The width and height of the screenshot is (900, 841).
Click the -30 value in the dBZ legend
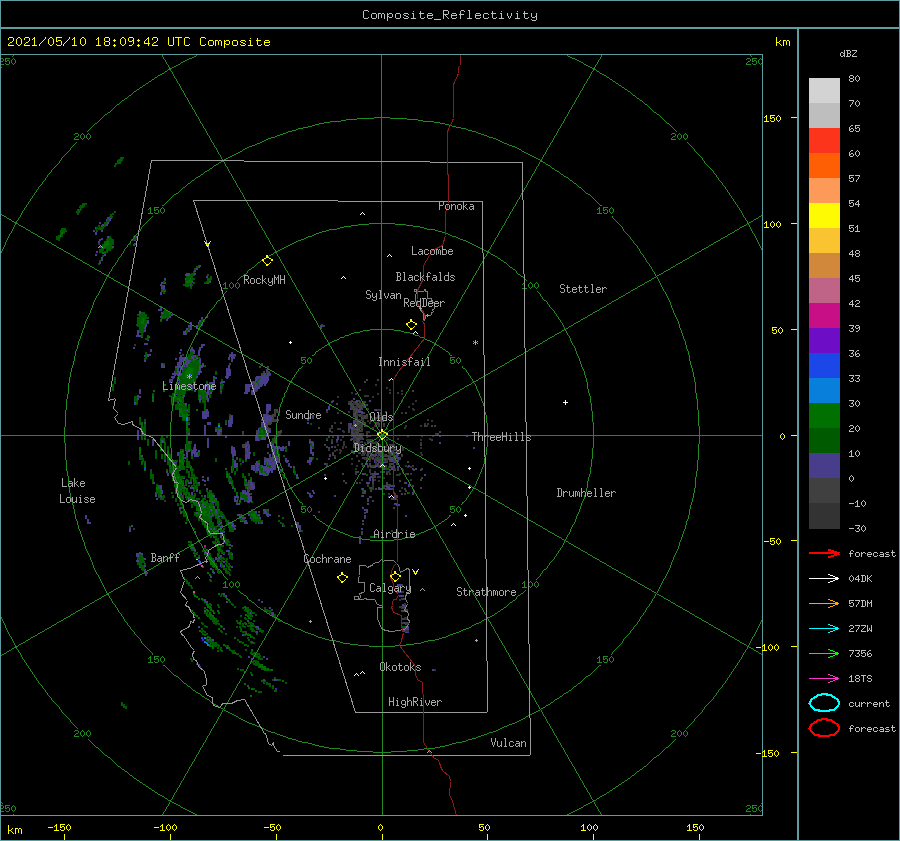[x=857, y=528]
